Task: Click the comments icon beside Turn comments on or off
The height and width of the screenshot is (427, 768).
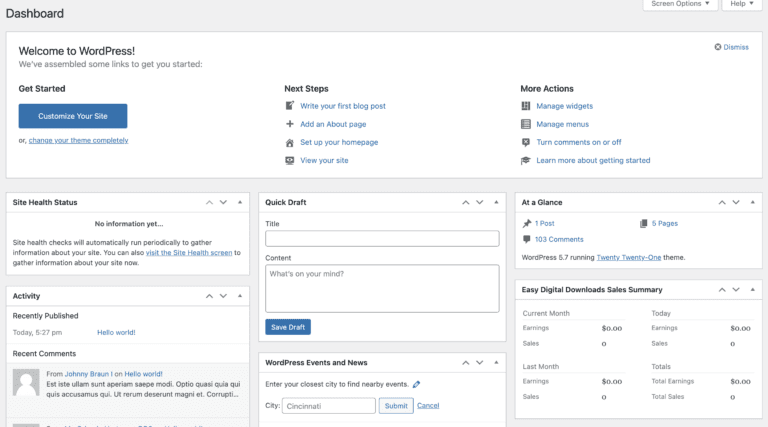Action: click(526, 142)
